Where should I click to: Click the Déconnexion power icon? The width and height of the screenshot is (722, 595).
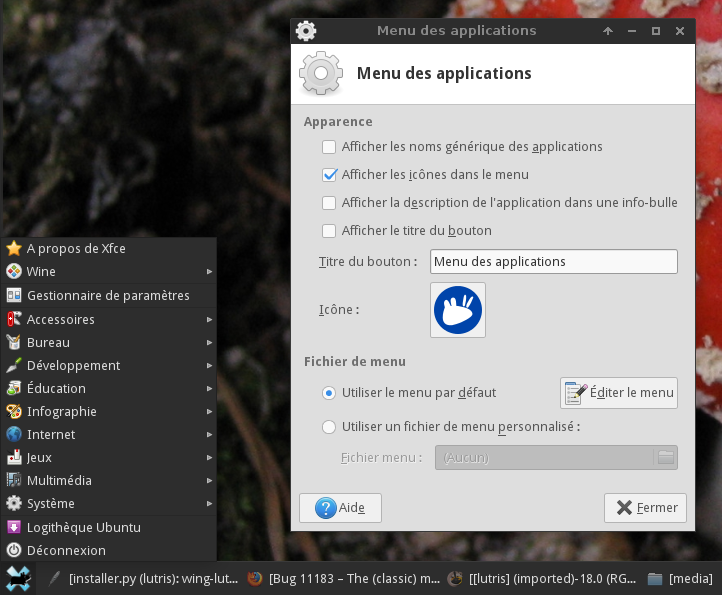14,550
